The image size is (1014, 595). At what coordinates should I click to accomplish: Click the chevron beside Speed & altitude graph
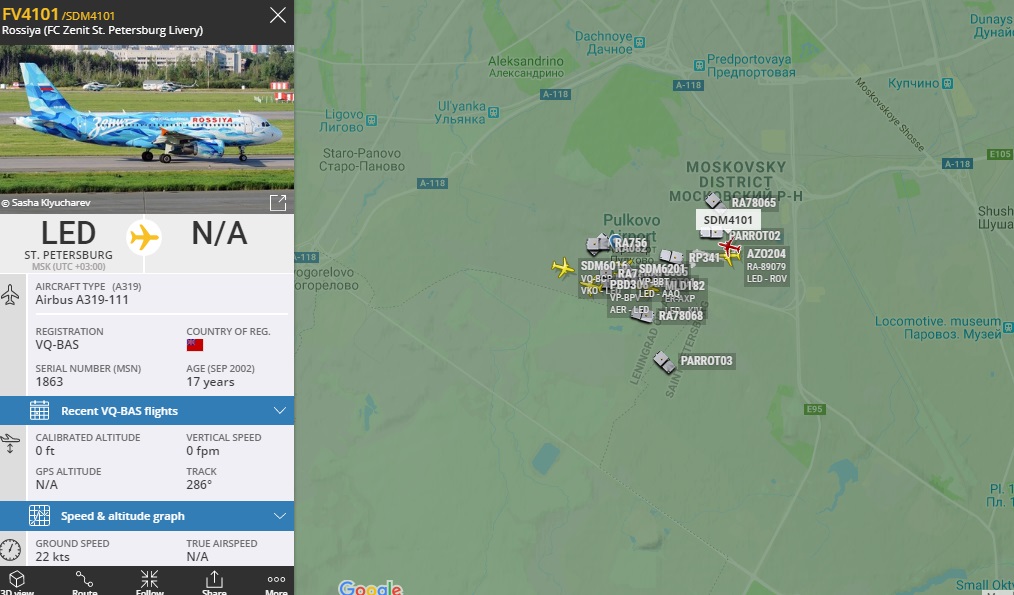coord(279,516)
